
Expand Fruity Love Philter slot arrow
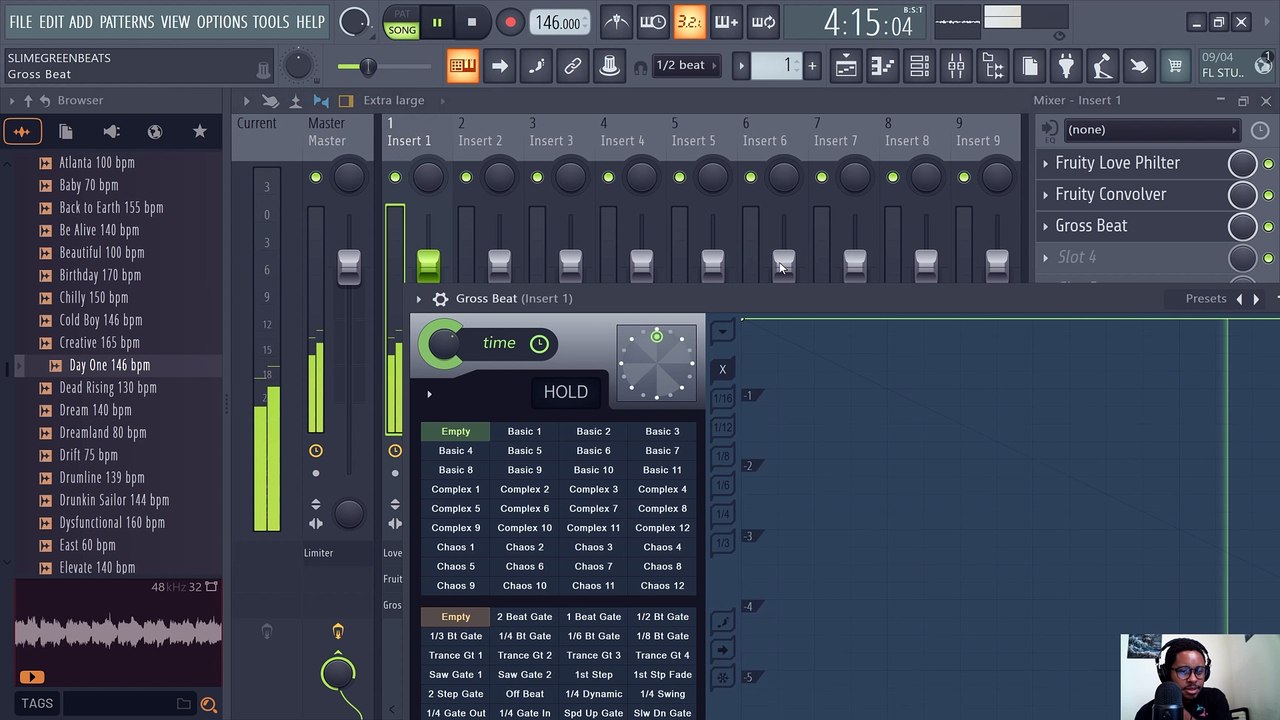pos(1046,163)
